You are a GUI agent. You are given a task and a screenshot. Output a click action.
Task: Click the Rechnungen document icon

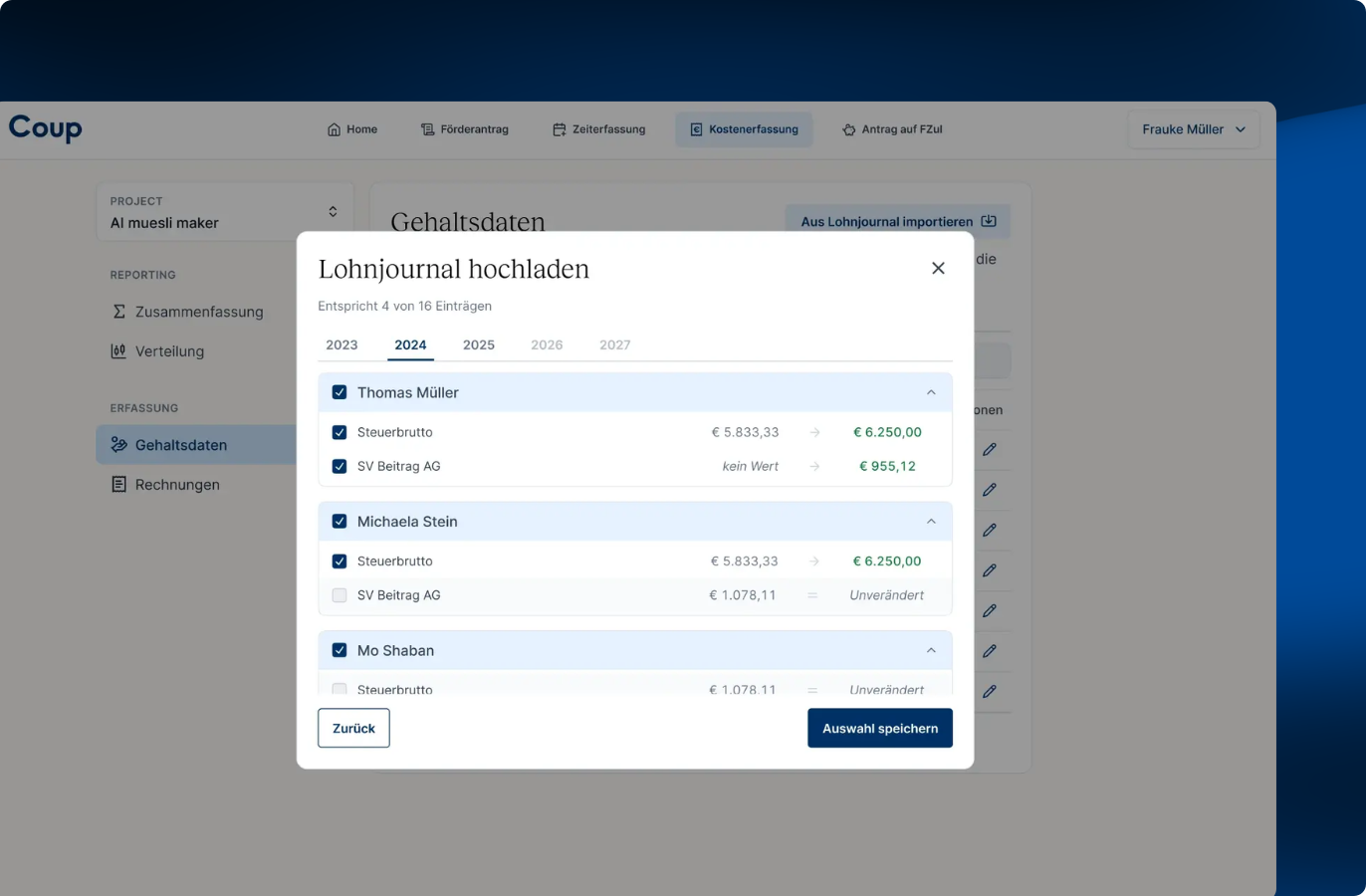[118, 485]
